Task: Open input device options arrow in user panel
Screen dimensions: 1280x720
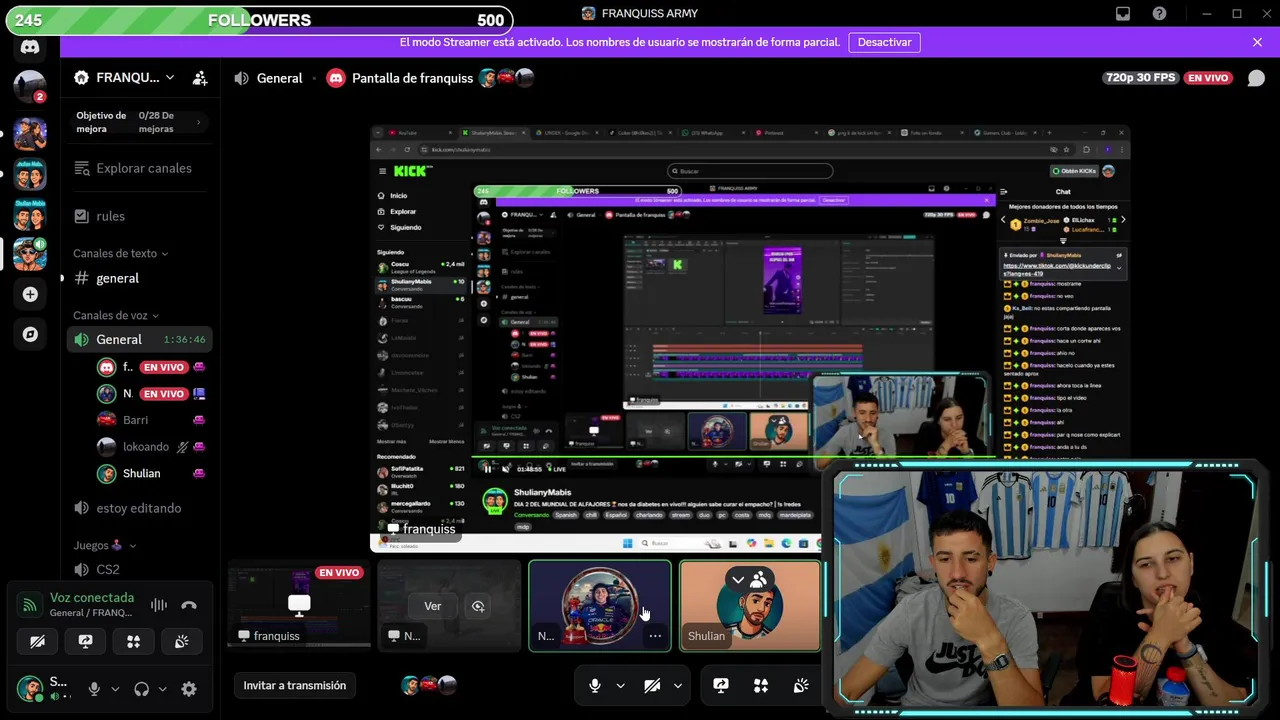Action: (x=115, y=689)
